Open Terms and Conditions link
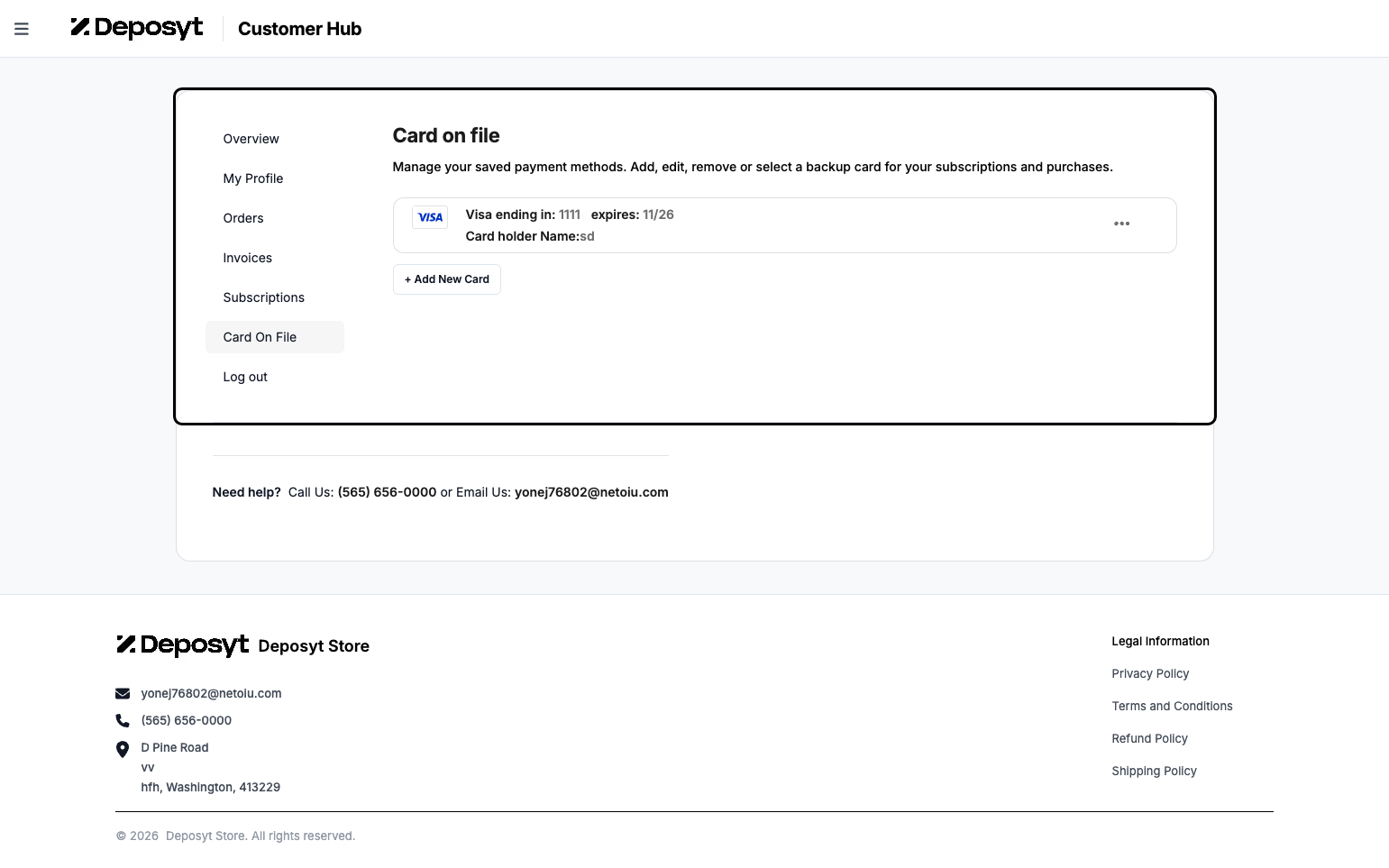 point(1172,706)
